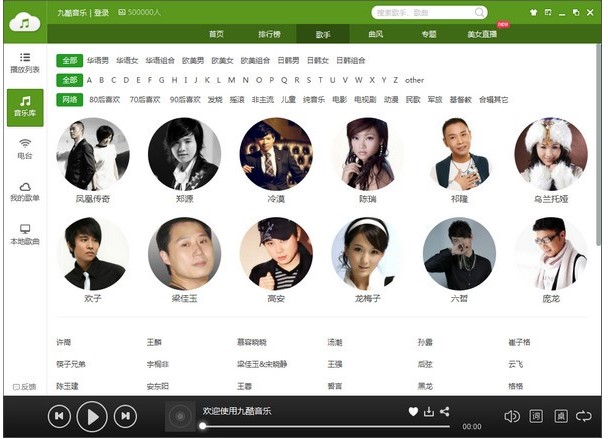Open artist 凤凰传奇 thumbnail
This screenshot has width=608, height=439.
(93, 154)
